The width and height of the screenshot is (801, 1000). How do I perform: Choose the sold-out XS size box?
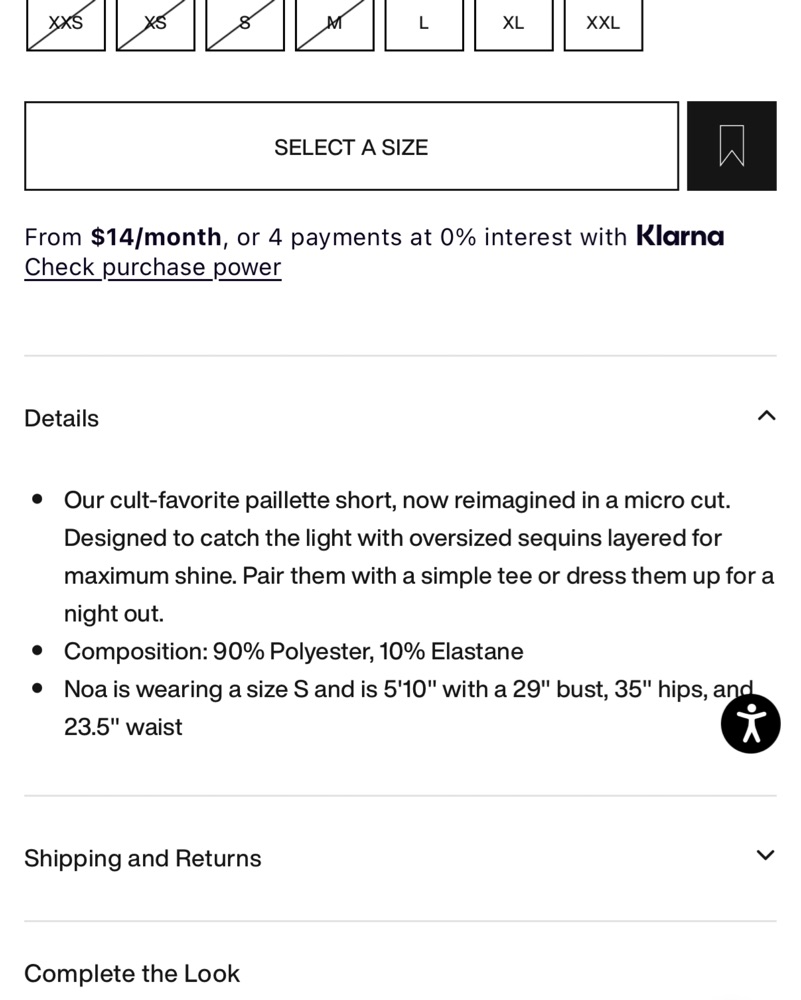click(156, 24)
